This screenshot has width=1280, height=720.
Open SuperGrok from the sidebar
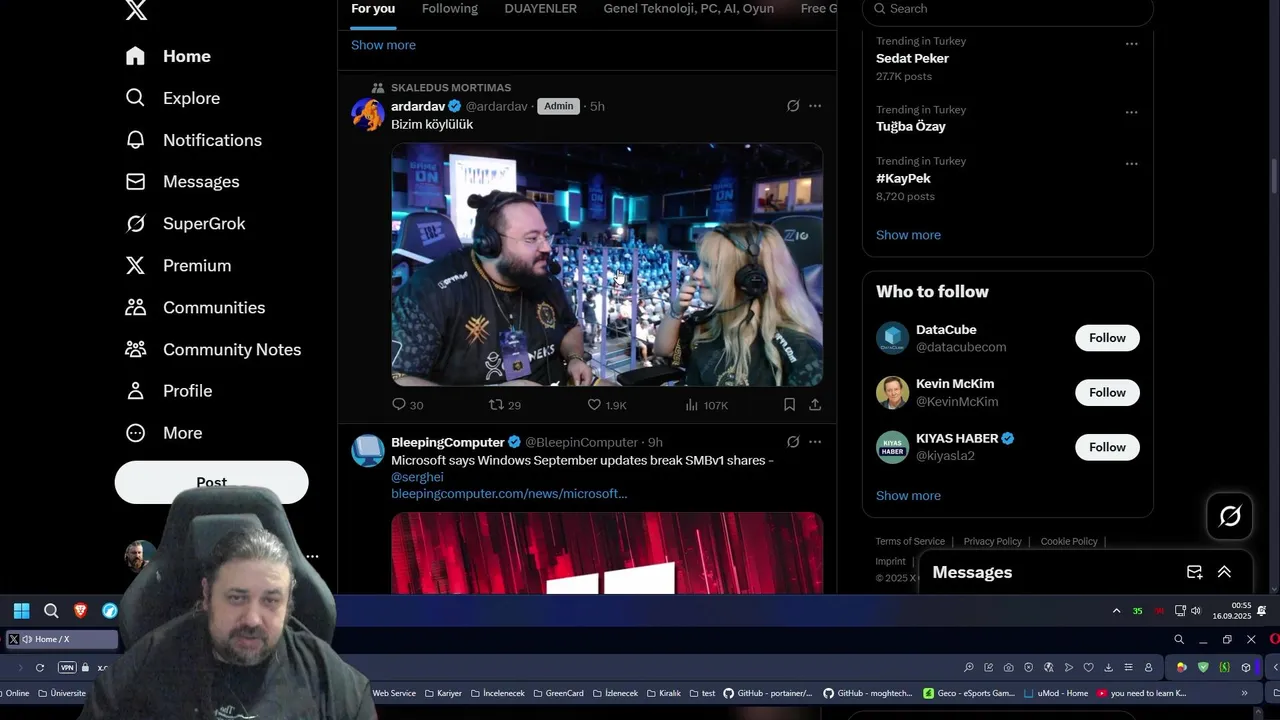[185, 223]
